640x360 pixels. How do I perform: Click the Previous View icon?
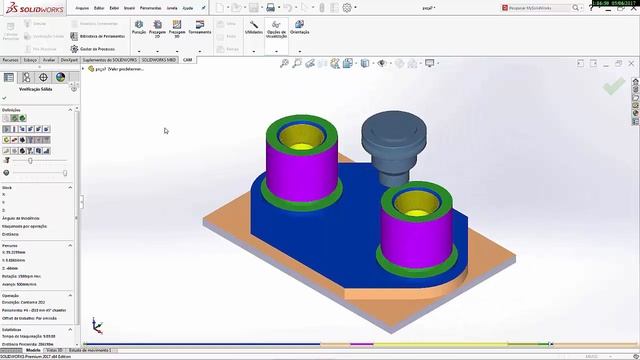(310, 63)
